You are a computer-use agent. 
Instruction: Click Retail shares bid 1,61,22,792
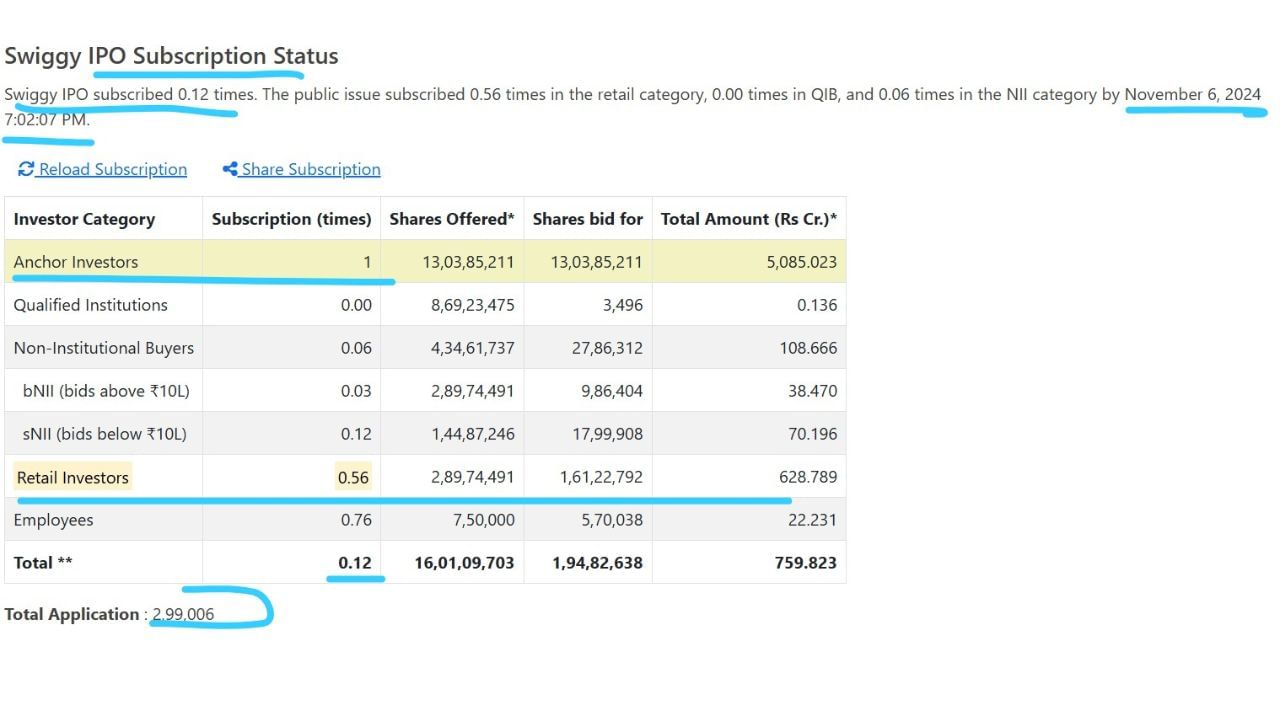pos(603,477)
